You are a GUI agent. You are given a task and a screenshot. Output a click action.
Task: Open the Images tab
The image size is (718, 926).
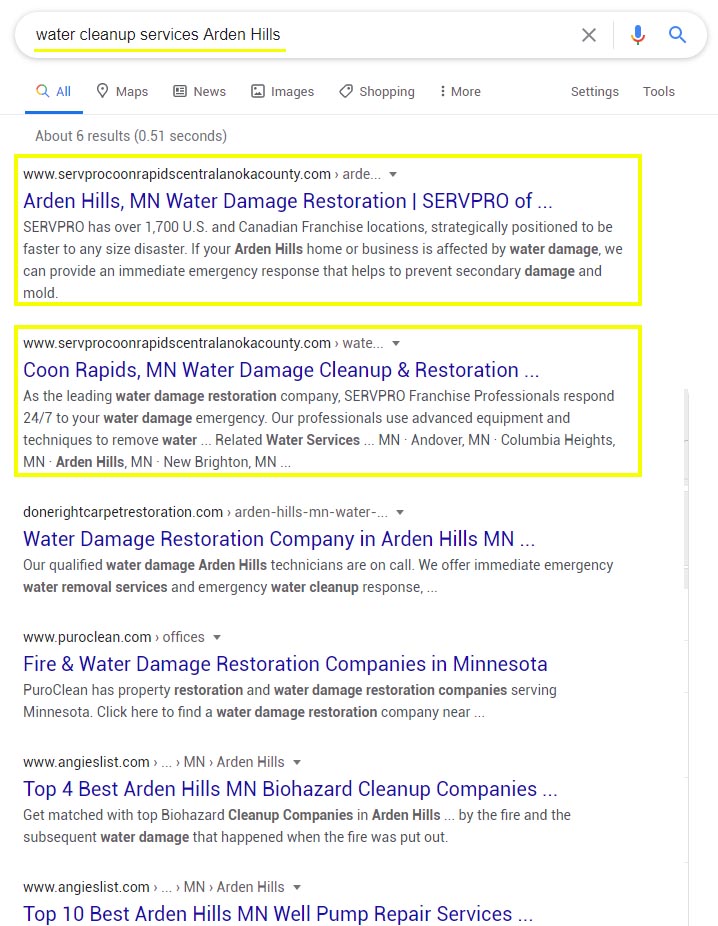pos(282,92)
